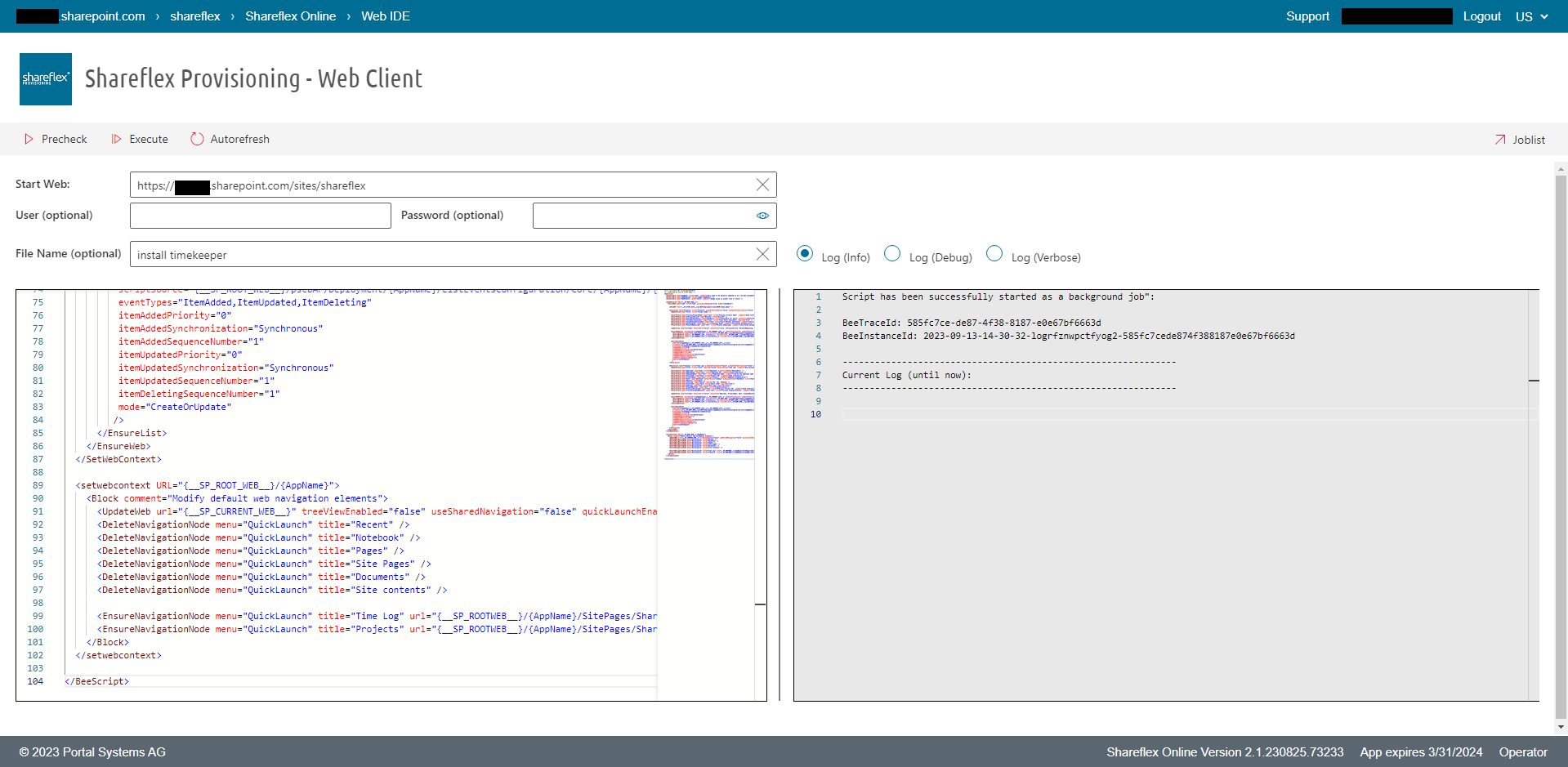Go to the Shareflex Online breadcrumb
This screenshot has height=767, width=1568.
(x=290, y=16)
